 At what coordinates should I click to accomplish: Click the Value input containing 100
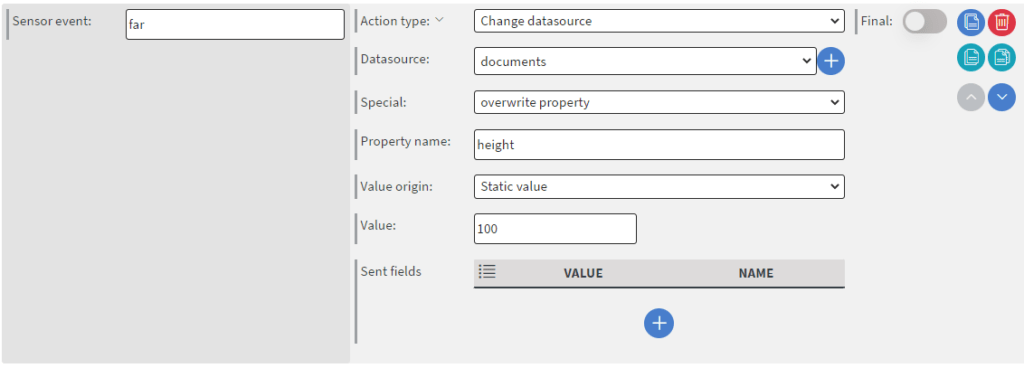555,228
